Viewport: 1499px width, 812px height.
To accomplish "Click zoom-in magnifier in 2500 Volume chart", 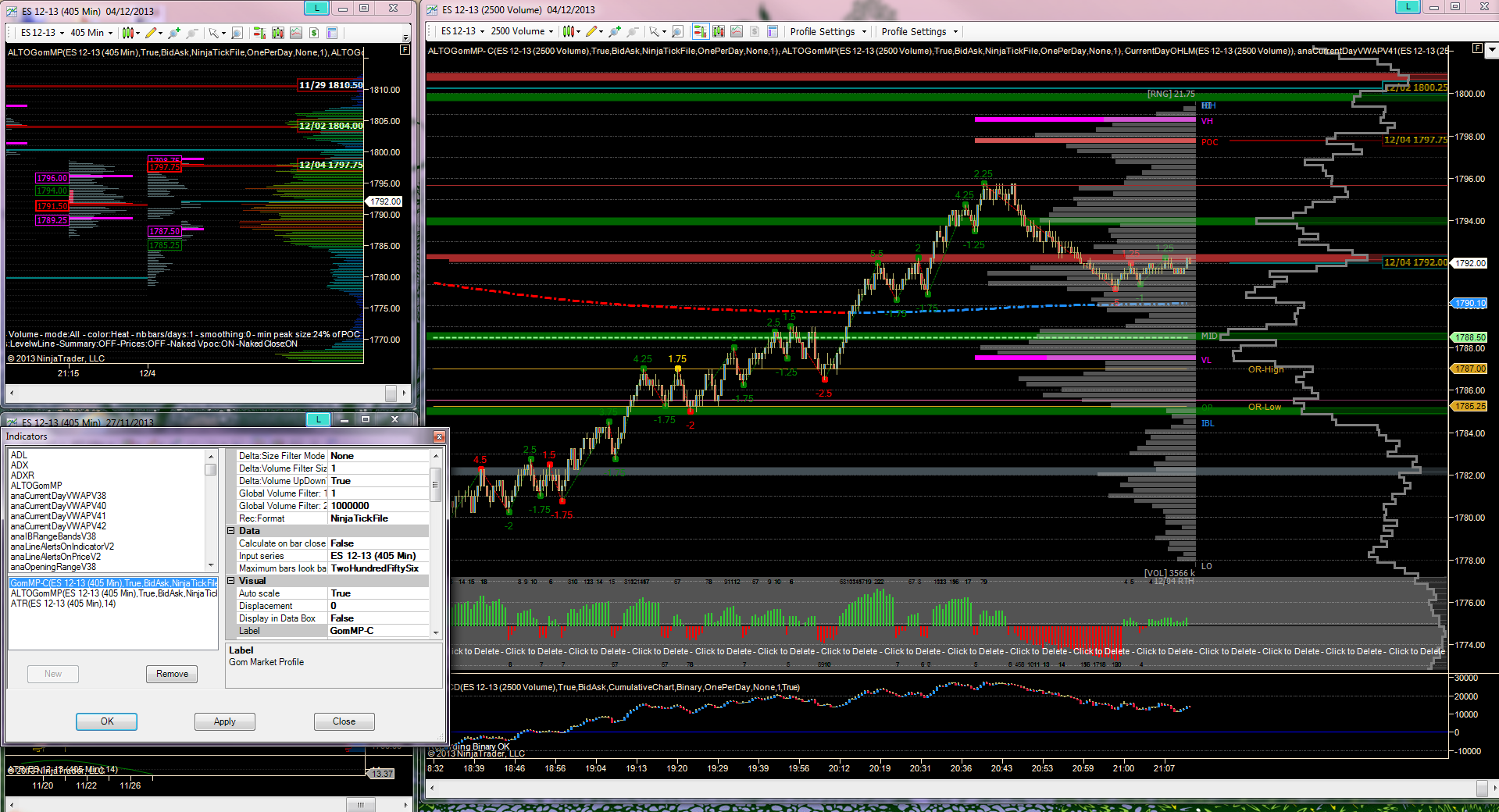I will tap(615, 31).
